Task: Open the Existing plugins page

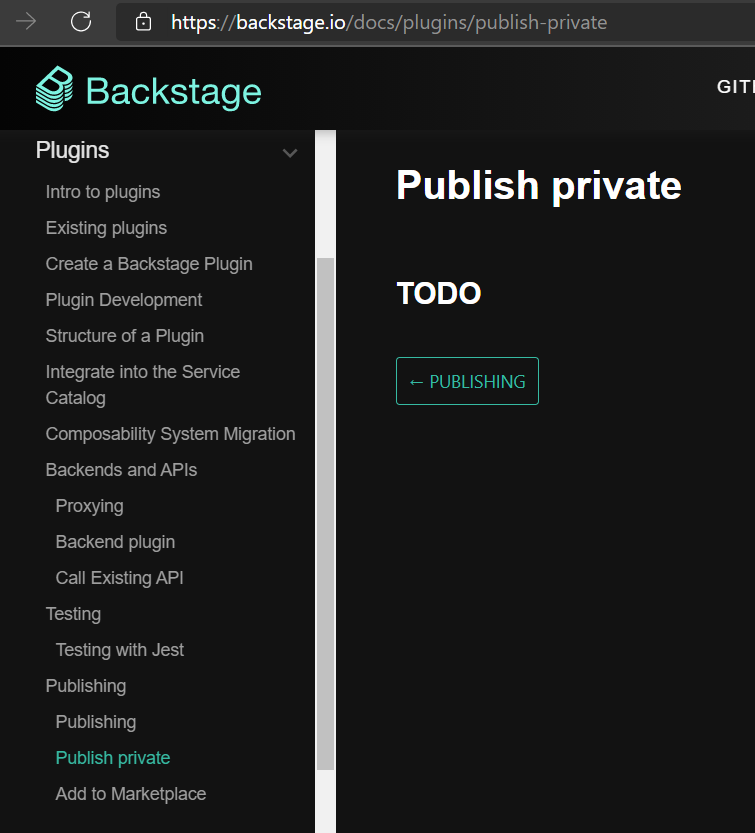Action: [106, 228]
